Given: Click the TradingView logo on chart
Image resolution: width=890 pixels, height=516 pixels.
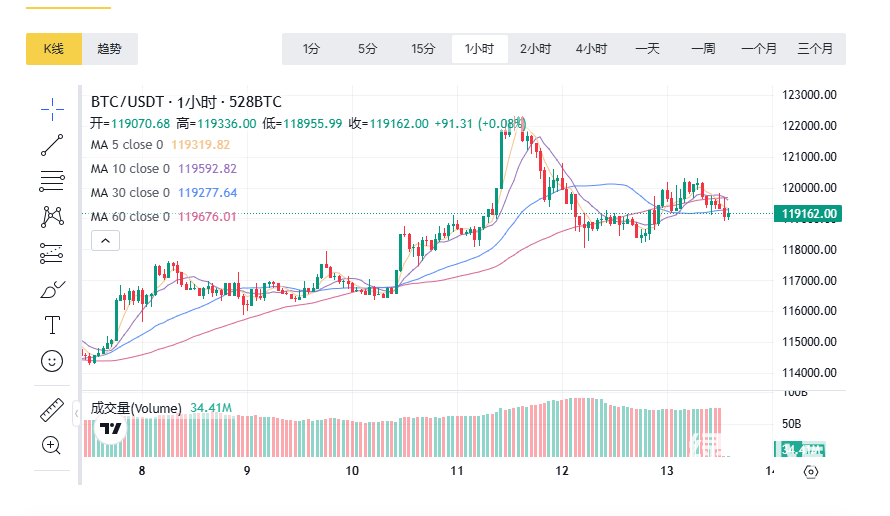Looking at the screenshot, I should [x=110, y=430].
